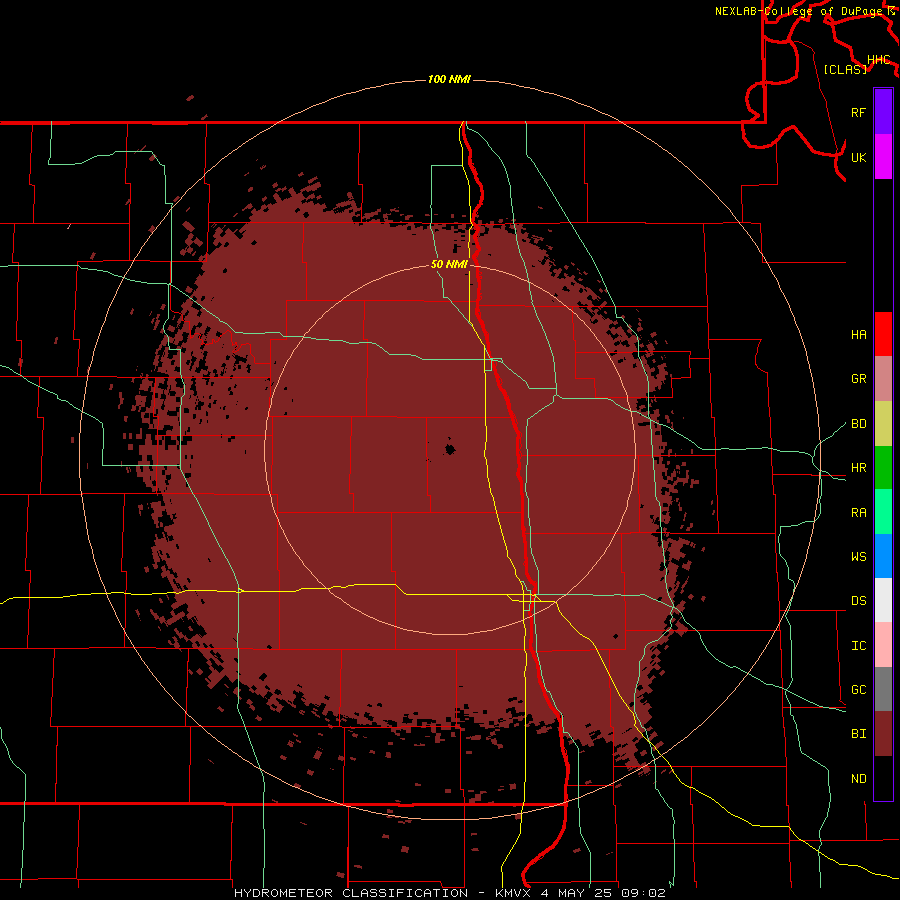Click the BD legend label

point(858,424)
